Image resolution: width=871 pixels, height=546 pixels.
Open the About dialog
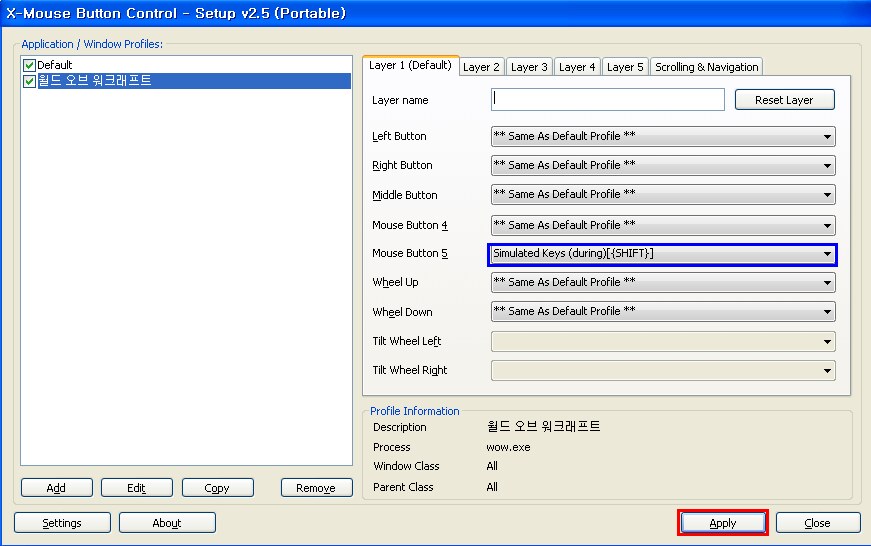(167, 523)
